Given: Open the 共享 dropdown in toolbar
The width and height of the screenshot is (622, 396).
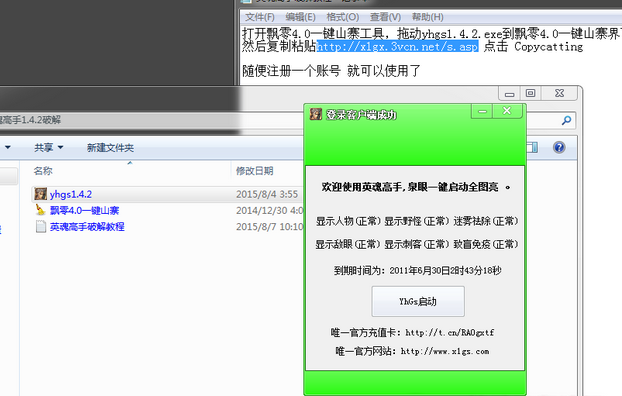Looking at the screenshot, I should coord(48,148).
